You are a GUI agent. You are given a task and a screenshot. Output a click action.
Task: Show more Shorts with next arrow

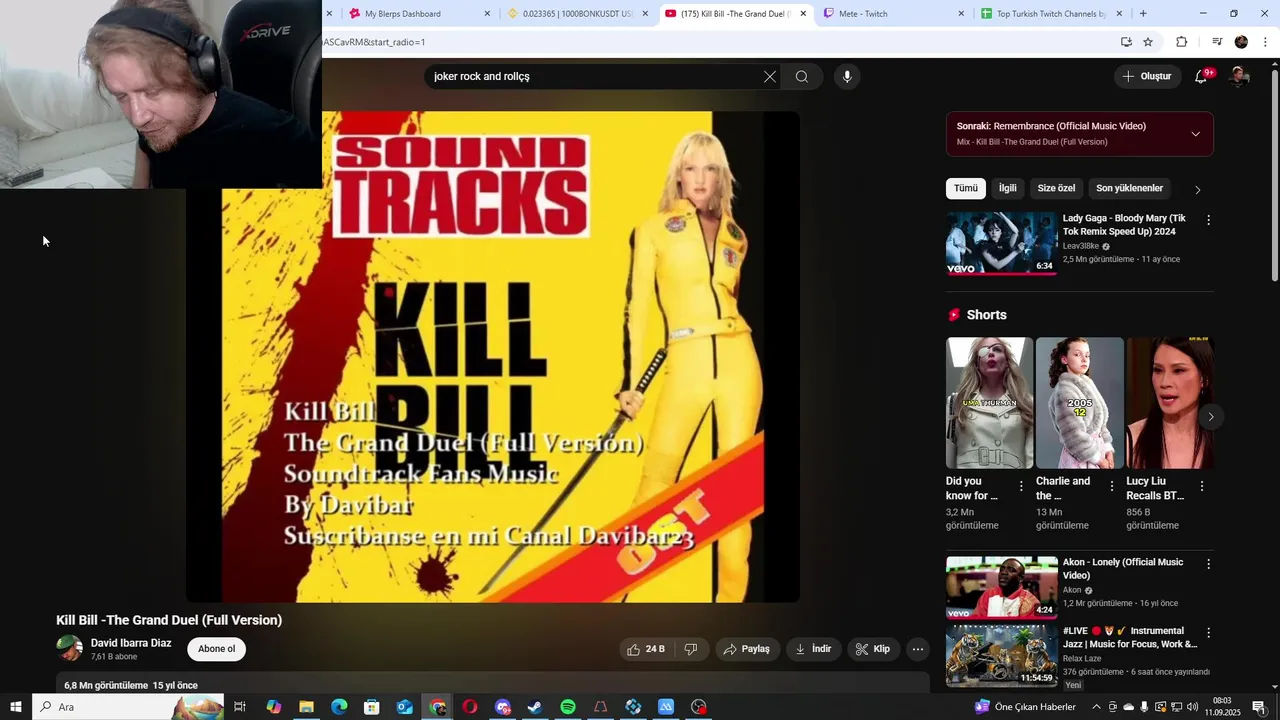(1210, 416)
